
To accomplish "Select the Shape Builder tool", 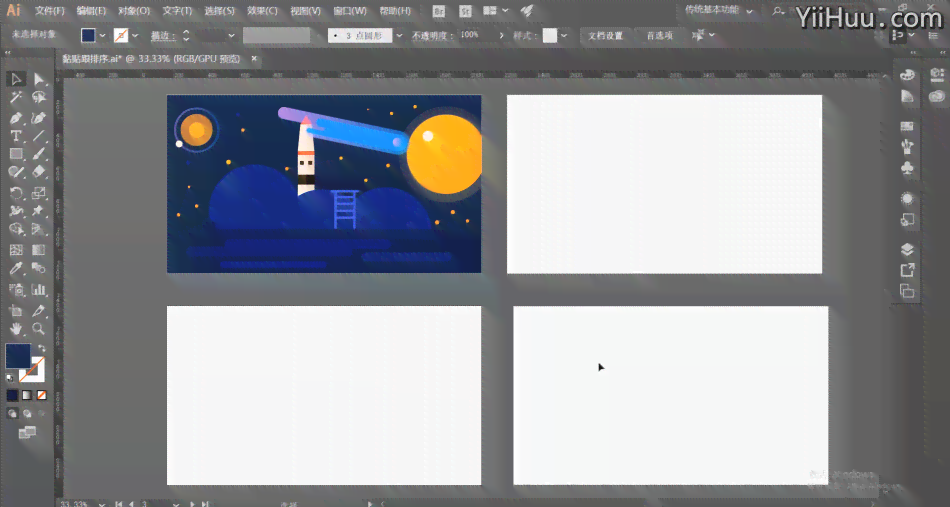I will [16, 230].
